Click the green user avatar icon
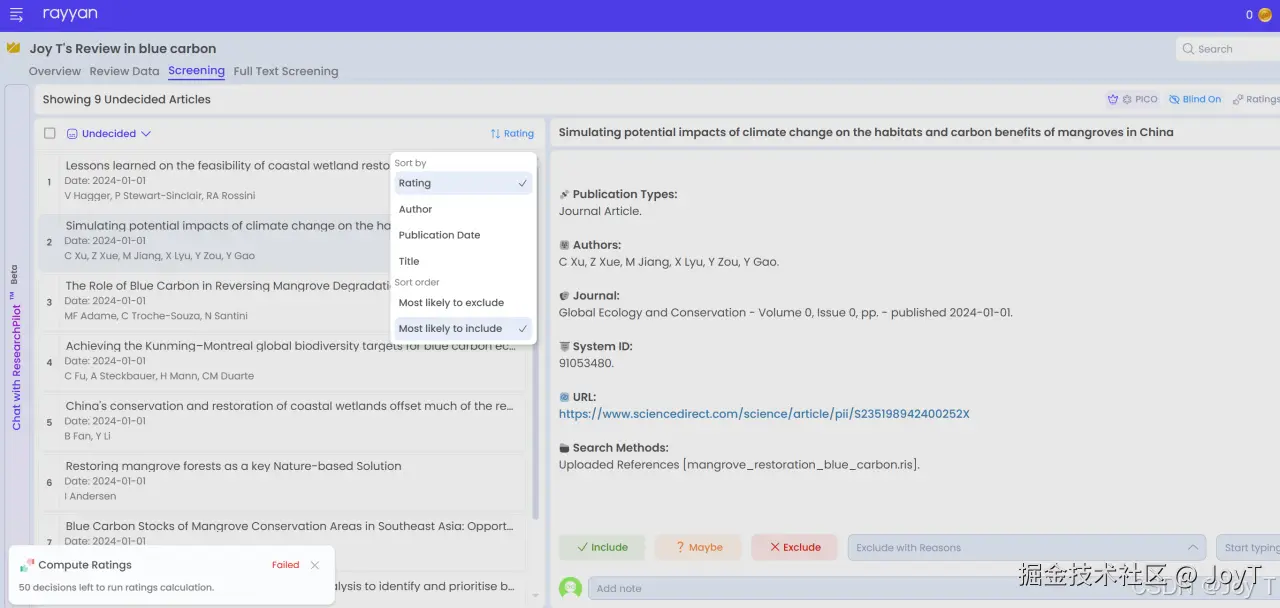Viewport: 1280px width, 608px height. click(x=571, y=588)
